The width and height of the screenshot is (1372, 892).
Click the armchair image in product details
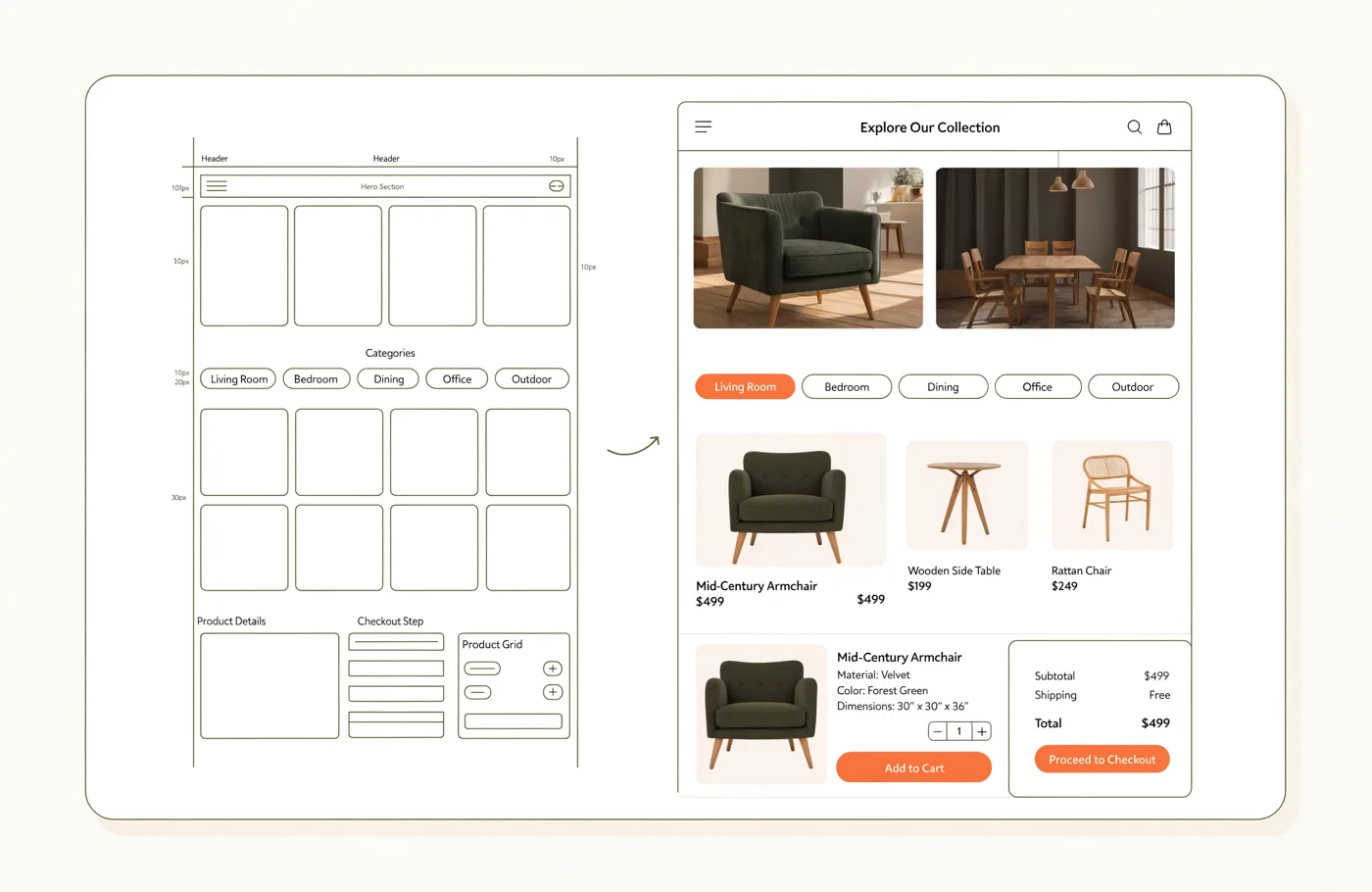pos(761,714)
